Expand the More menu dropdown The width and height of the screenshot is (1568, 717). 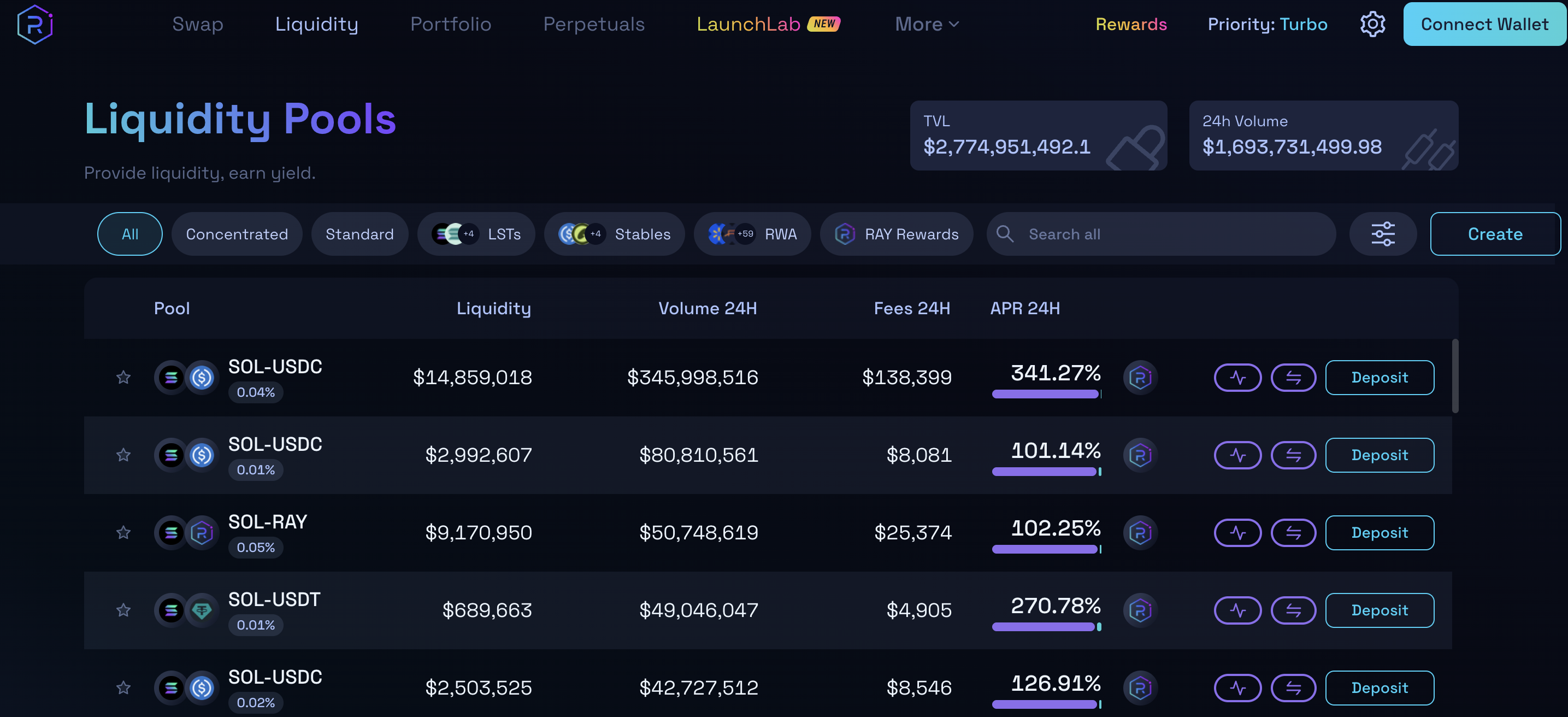pos(927,25)
